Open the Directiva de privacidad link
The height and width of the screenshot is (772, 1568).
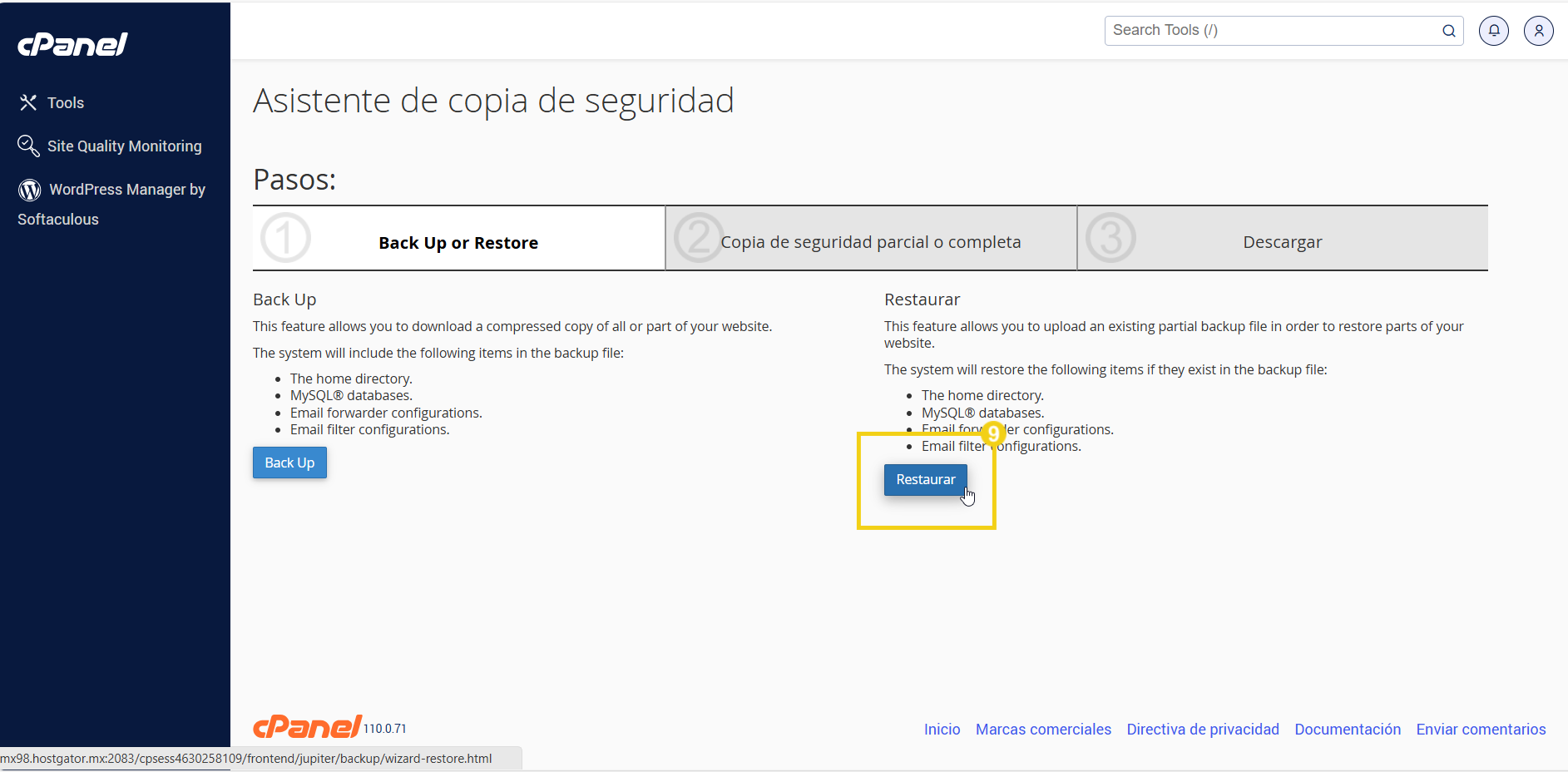1203,729
